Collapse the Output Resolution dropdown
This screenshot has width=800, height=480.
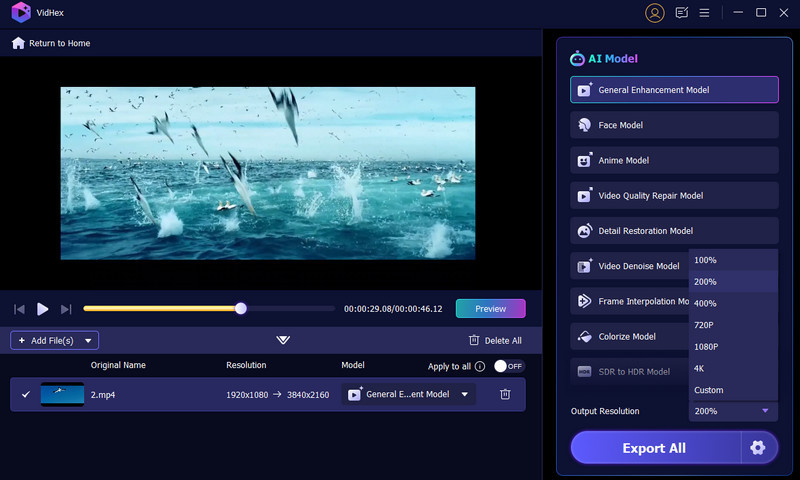click(764, 411)
